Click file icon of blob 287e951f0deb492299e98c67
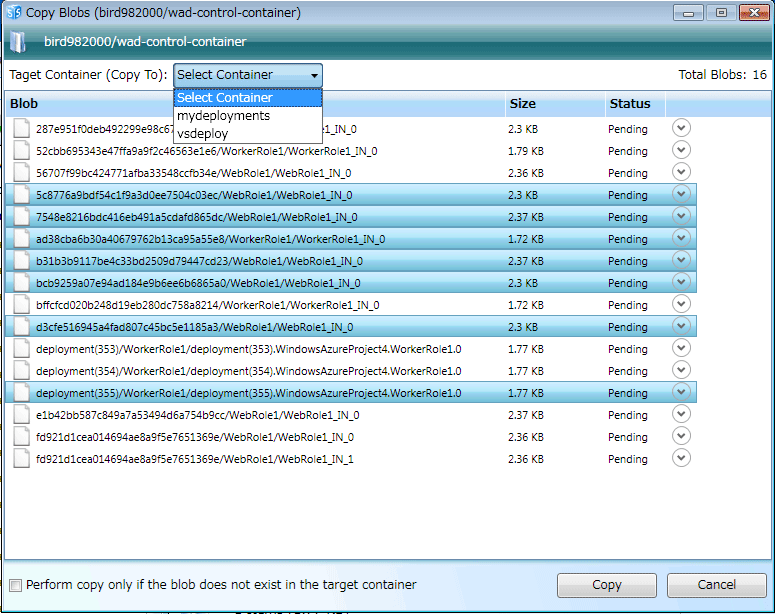 (x=21, y=128)
